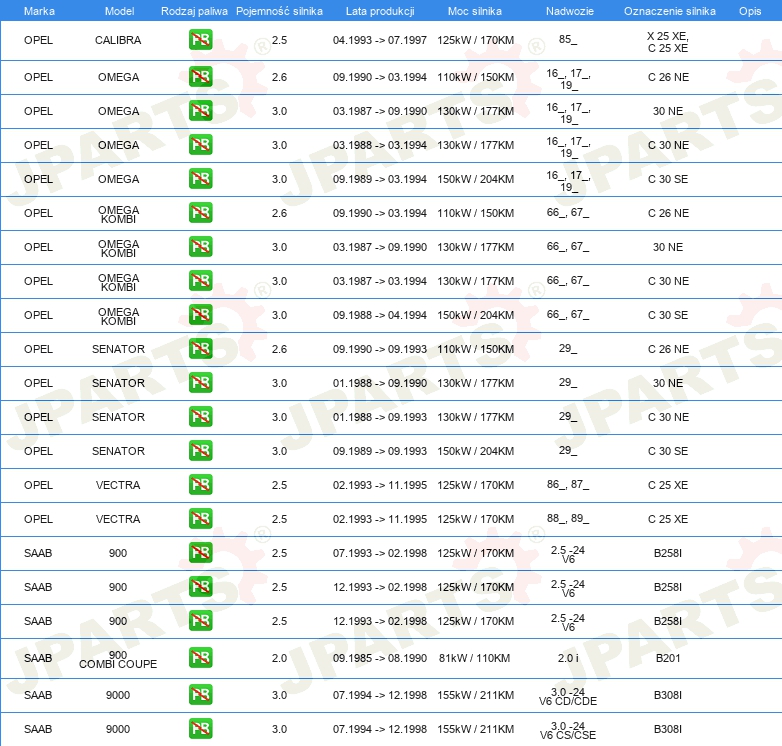The width and height of the screenshot is (782, 746).
Task: Select the model cell '900 COMBI COUPE'
Action: [118, 659]
